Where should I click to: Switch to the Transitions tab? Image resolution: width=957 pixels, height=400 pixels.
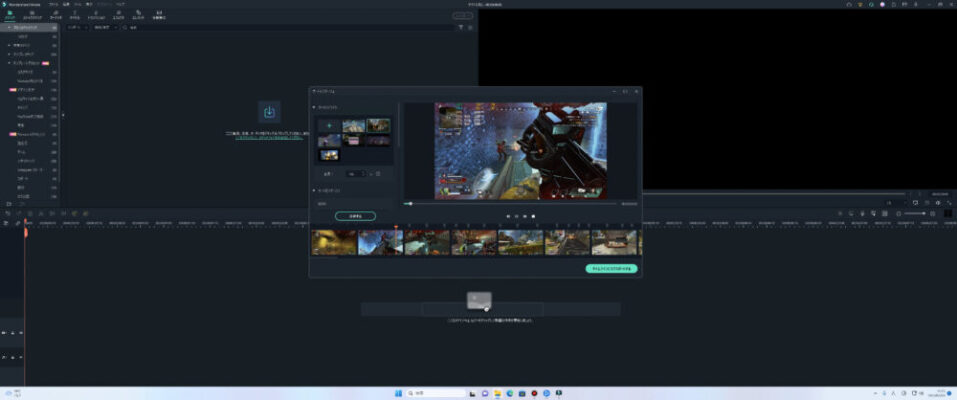(96, 15)
